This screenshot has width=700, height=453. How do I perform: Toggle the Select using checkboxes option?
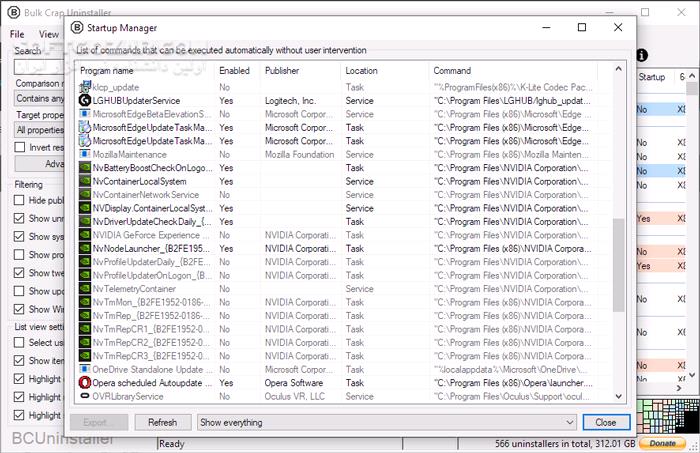pos(19,342)
